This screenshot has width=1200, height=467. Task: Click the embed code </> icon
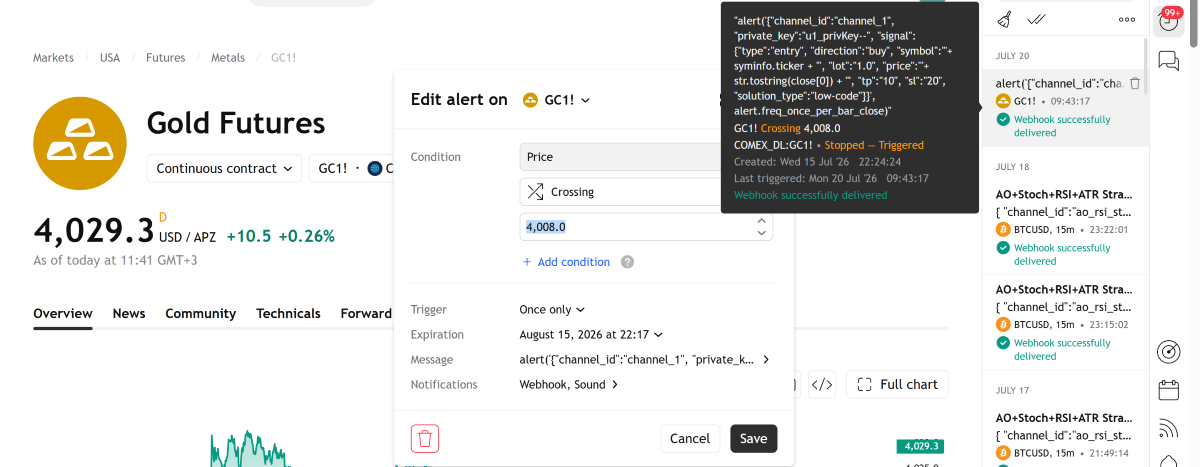[x=822, y=384]
